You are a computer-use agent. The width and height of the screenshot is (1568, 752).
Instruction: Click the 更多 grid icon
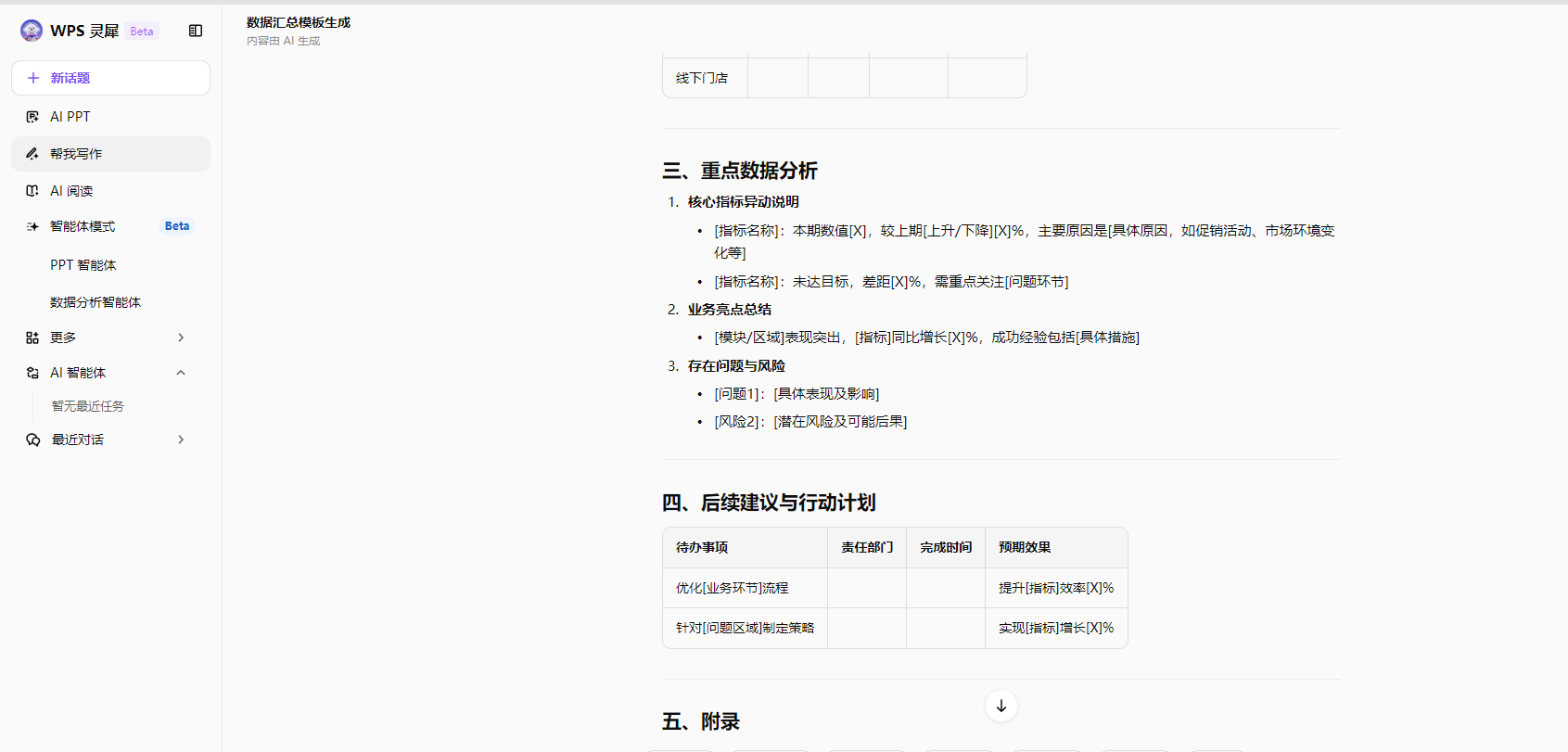[32, 338]
